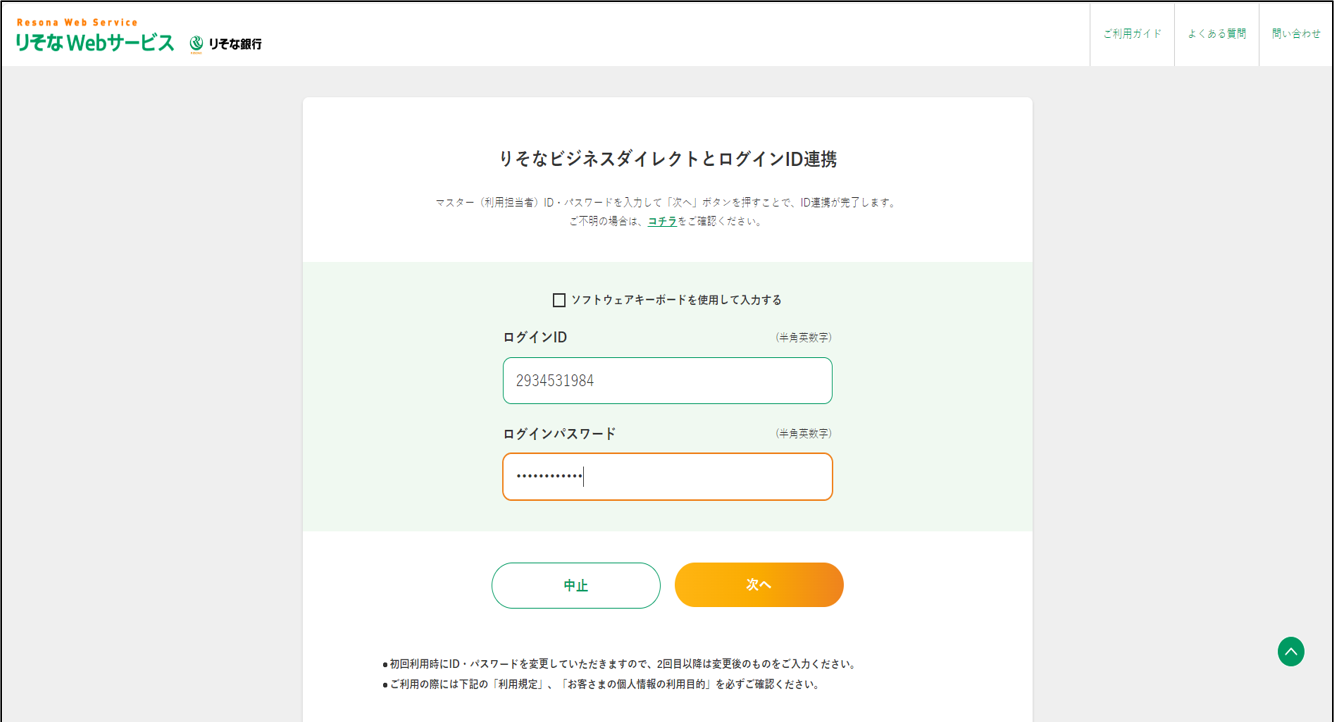Image resolution: width=1334 pixels, height=722 pixels.
Task: Click the instruction text starting マスター（利用担当者）
Action: pyautogui.click(x=667, y=203)
